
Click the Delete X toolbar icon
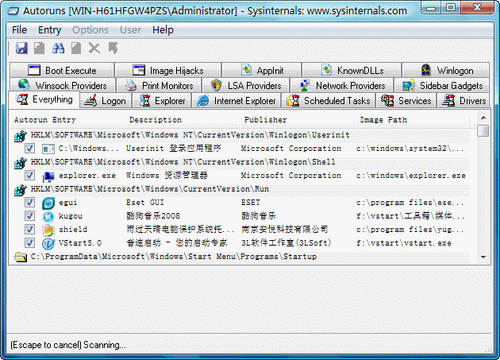(x=94, y=48)
